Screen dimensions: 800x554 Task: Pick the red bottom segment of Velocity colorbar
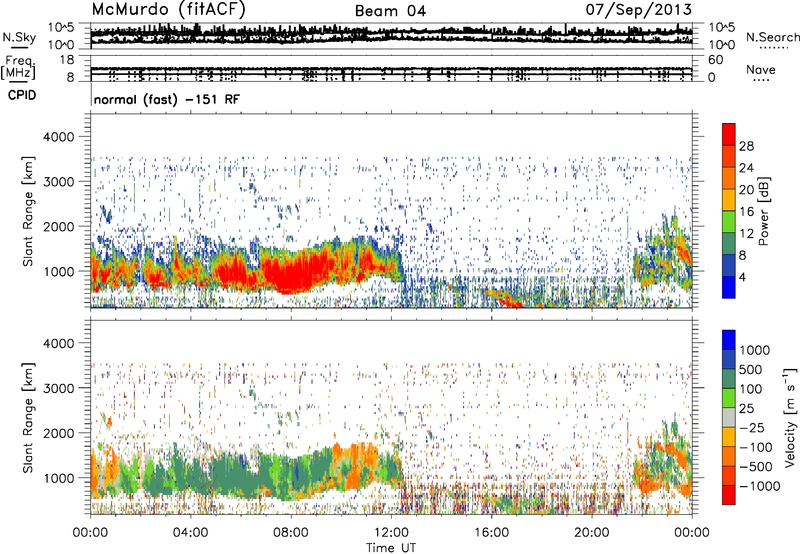click(x=729, y=495)
